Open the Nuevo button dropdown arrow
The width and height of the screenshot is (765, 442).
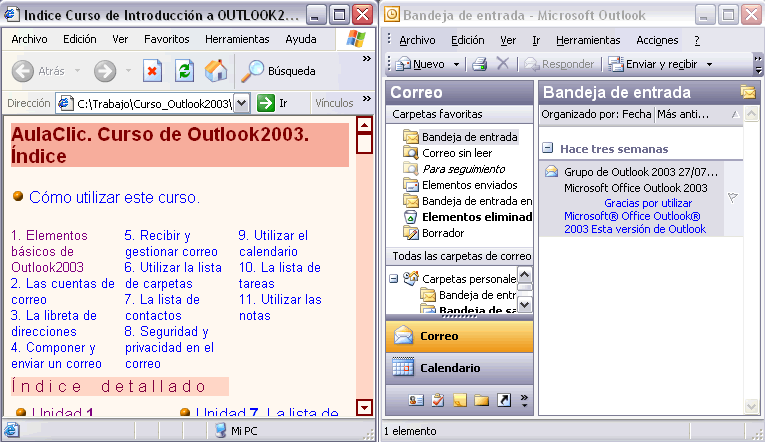click(457, 64)
